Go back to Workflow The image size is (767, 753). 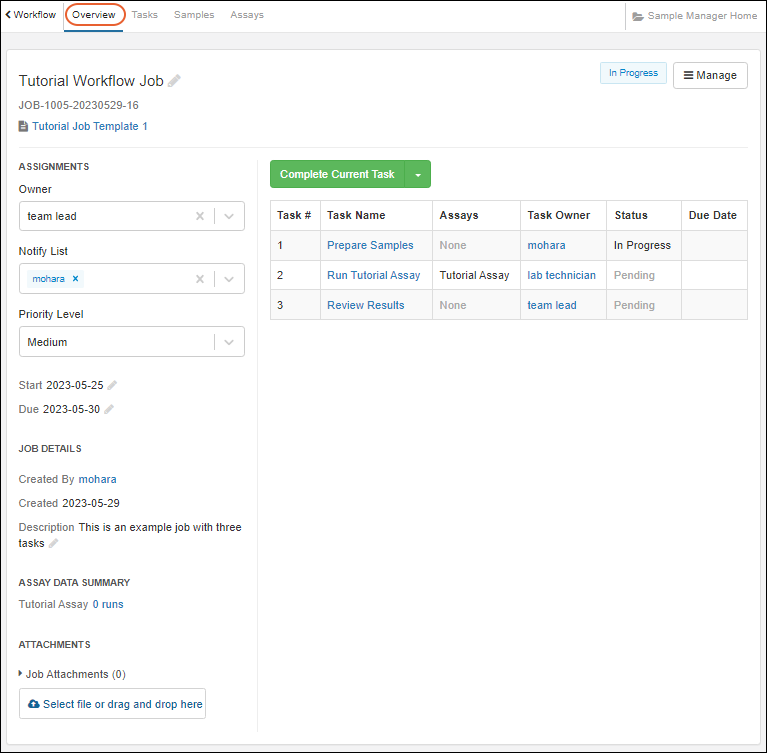pyautogui.click(x=31, y=15)
